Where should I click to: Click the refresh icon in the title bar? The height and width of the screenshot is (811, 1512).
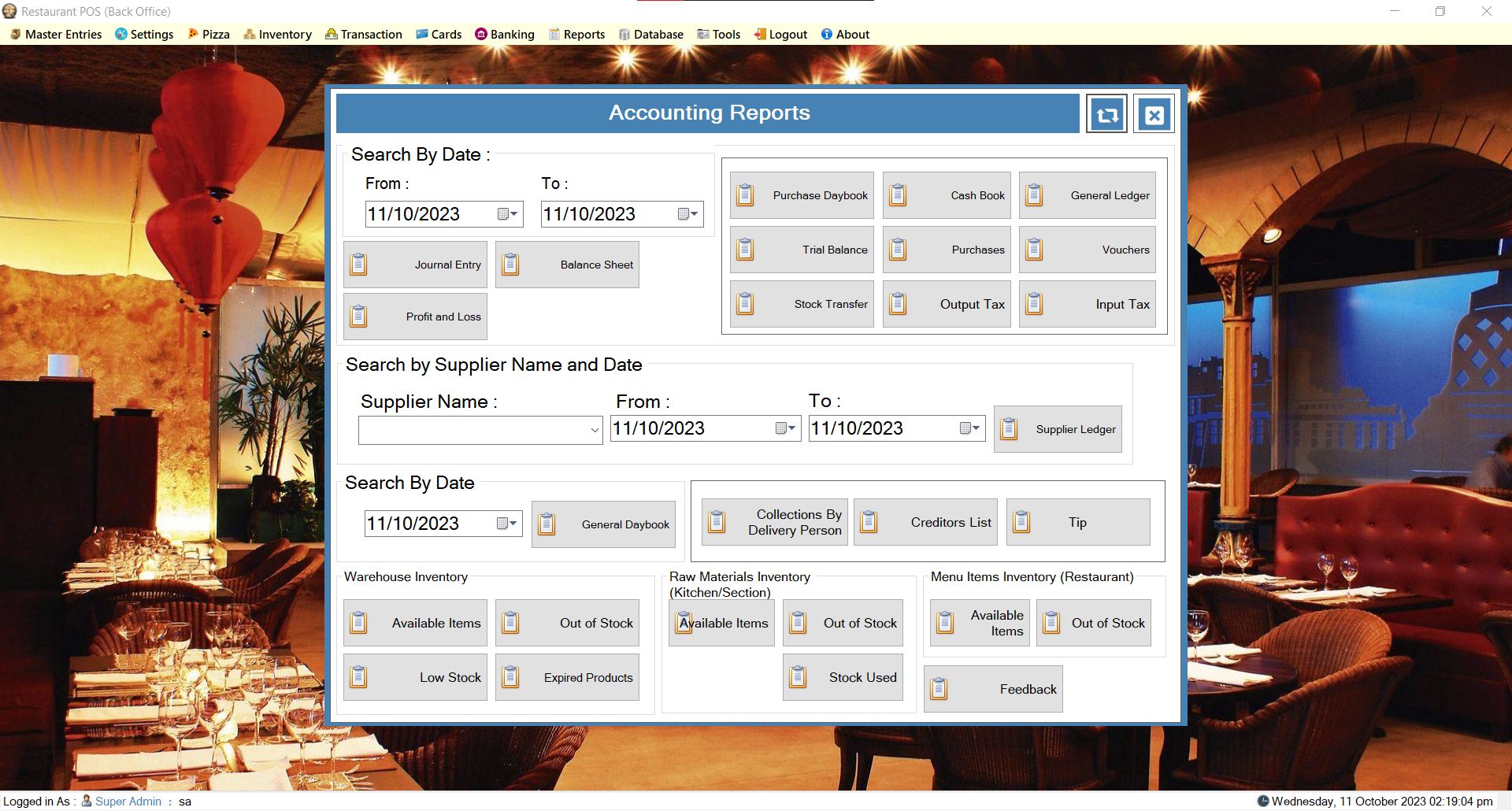pos(1106,114)
